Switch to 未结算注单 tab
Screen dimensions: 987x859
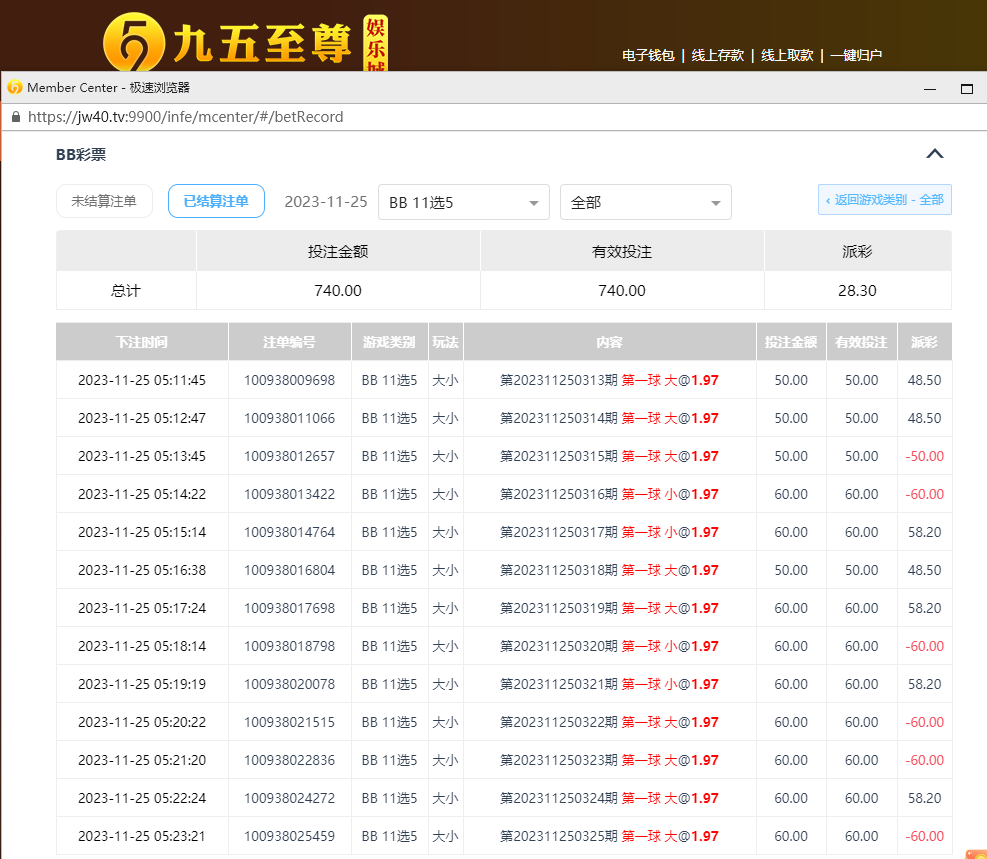click(104, 201)
